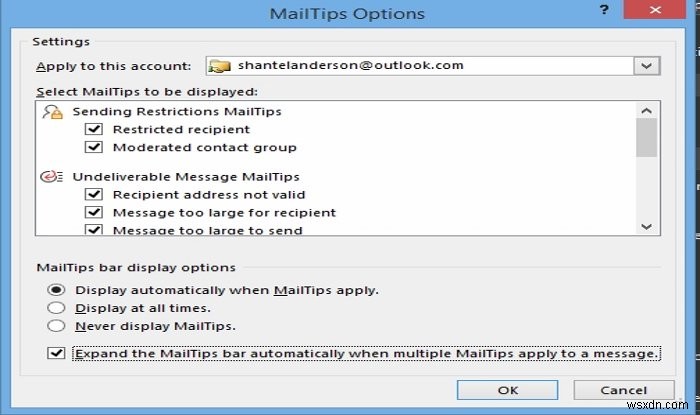
Task: Select Display automatically when MailTips apply
Action: tap(56, 290)
